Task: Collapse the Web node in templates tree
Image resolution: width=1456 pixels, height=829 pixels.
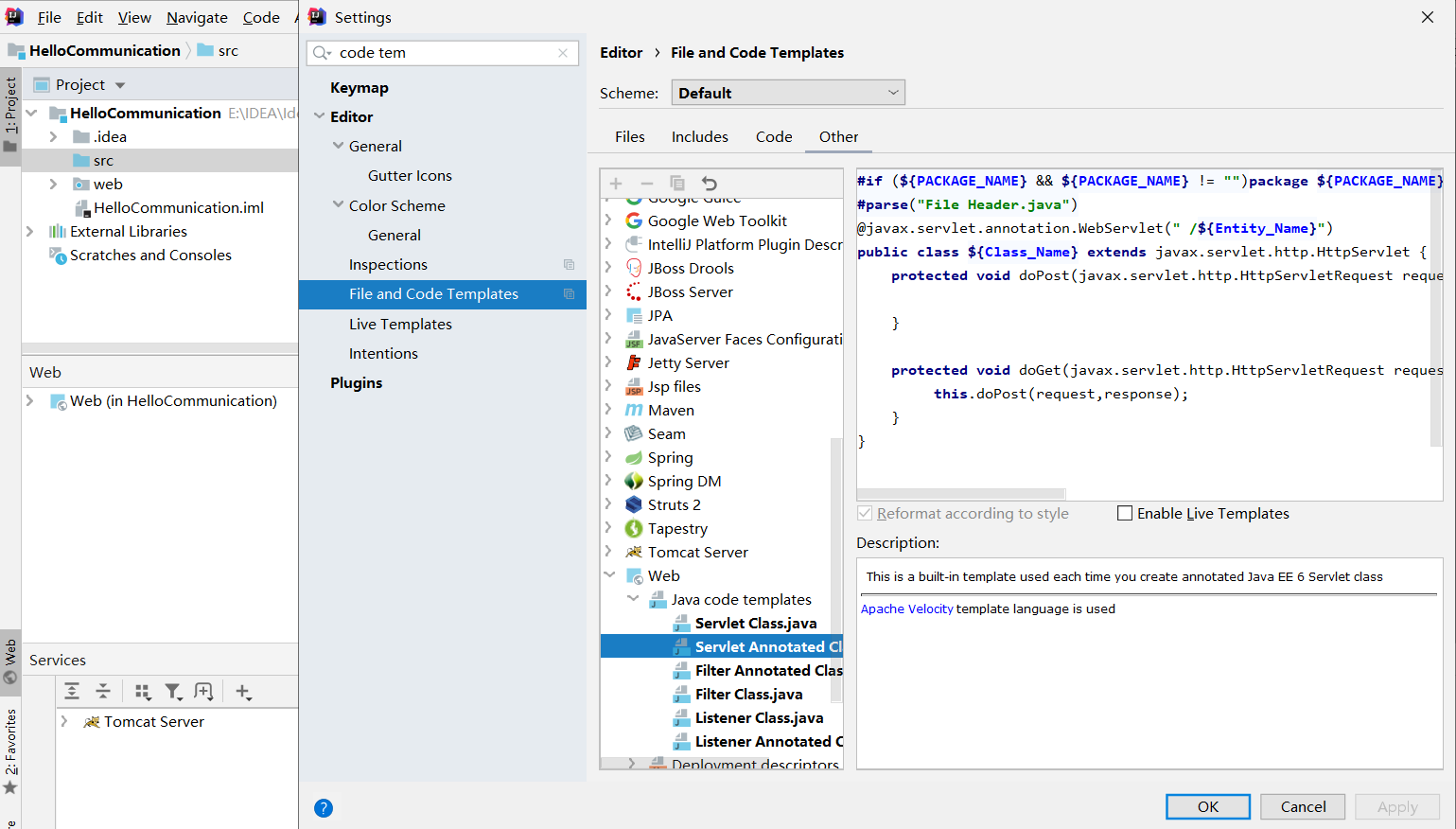Action: [609, 575]
